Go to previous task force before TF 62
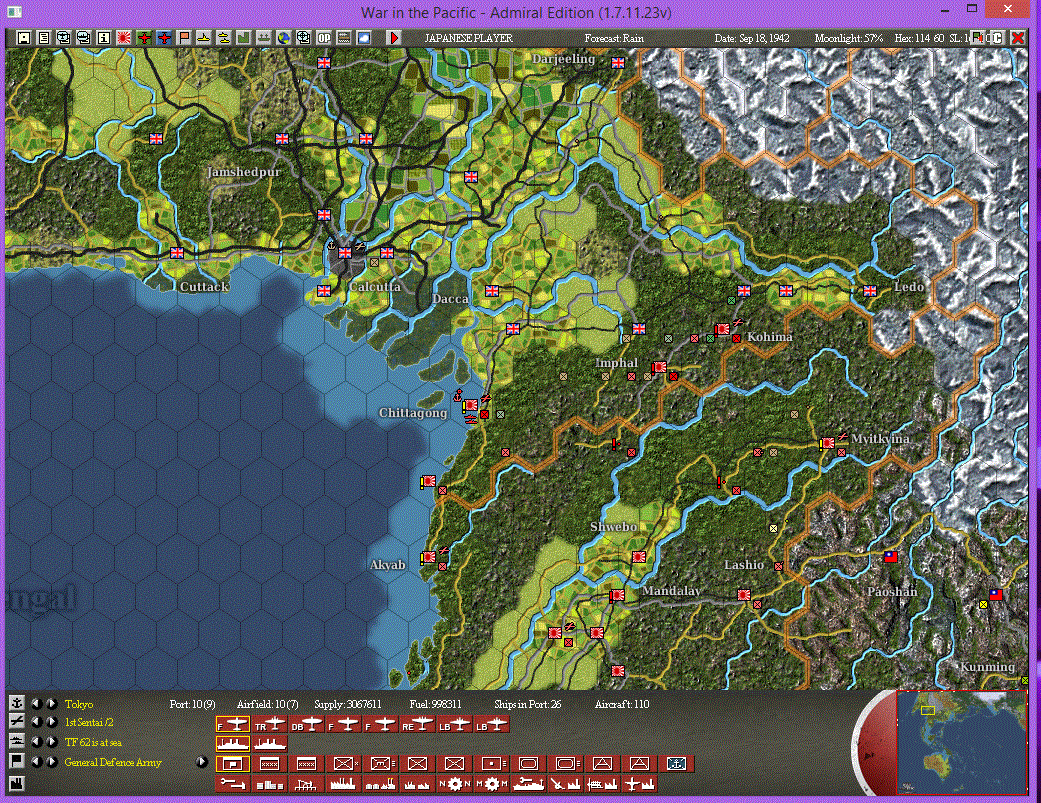Image resolution: width=1041 pixels, height=803 pixels. 37,741
